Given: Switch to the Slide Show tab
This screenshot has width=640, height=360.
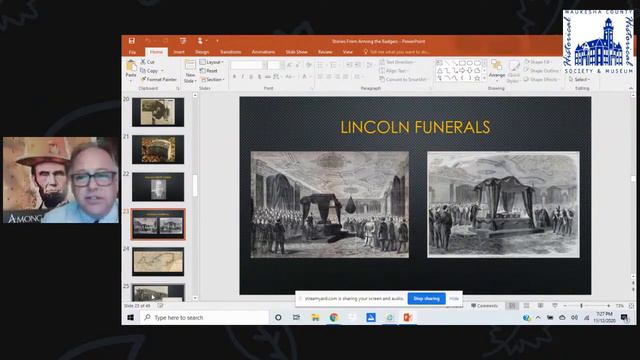Looking at the screenshot, I should pos(296,52).
